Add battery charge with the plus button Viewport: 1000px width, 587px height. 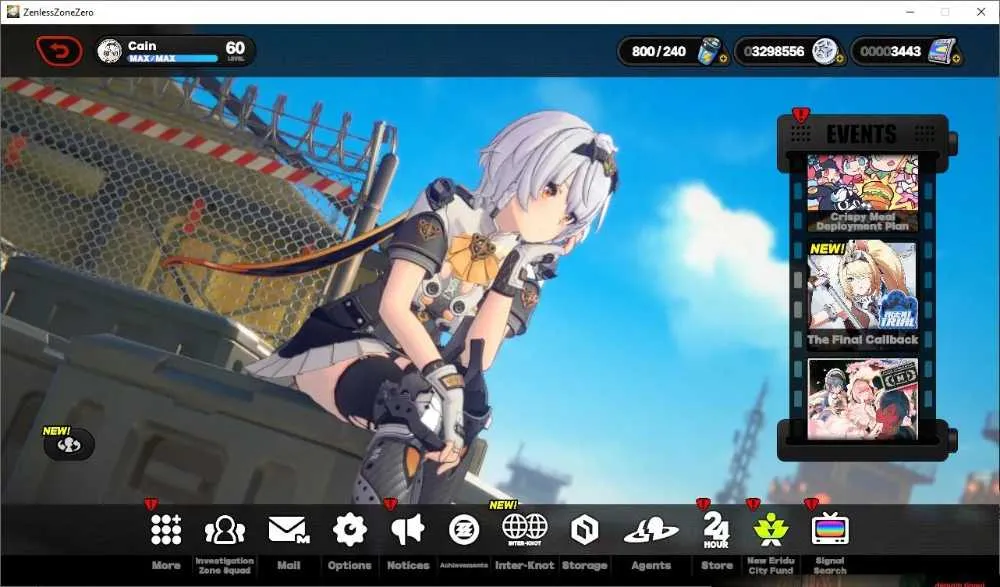point(723,59)
